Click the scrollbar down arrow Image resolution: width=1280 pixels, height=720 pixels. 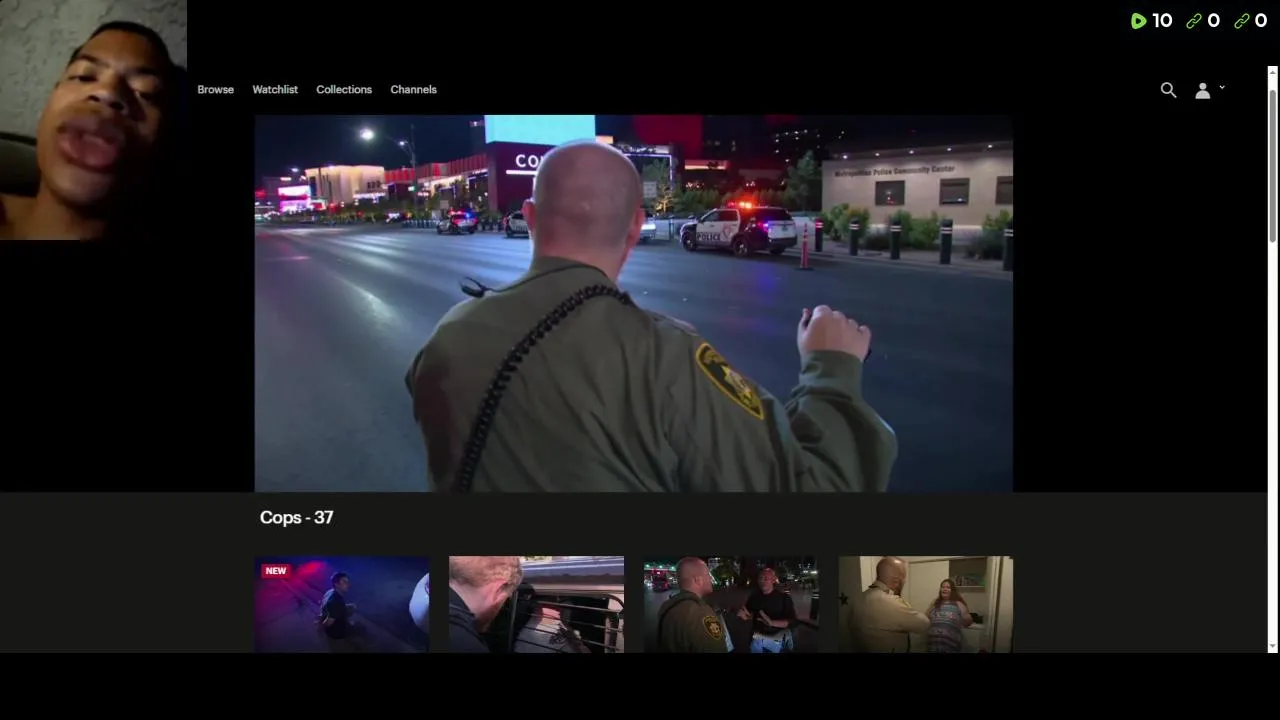coord(1272,647)
